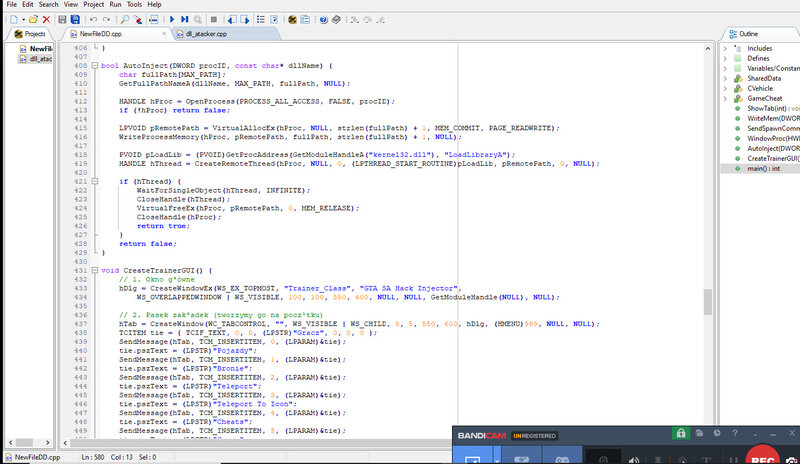Open the Run menu
The image size is (800, 464).
pyautogui.click(x=115, y=5)
